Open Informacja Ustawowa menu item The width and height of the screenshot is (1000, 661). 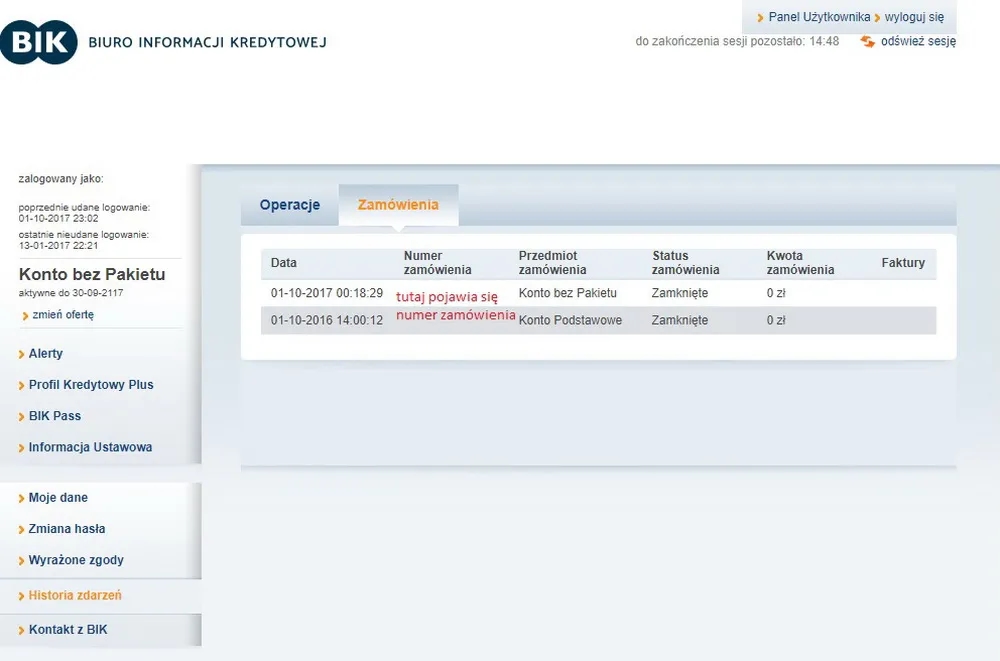point(90,448)
